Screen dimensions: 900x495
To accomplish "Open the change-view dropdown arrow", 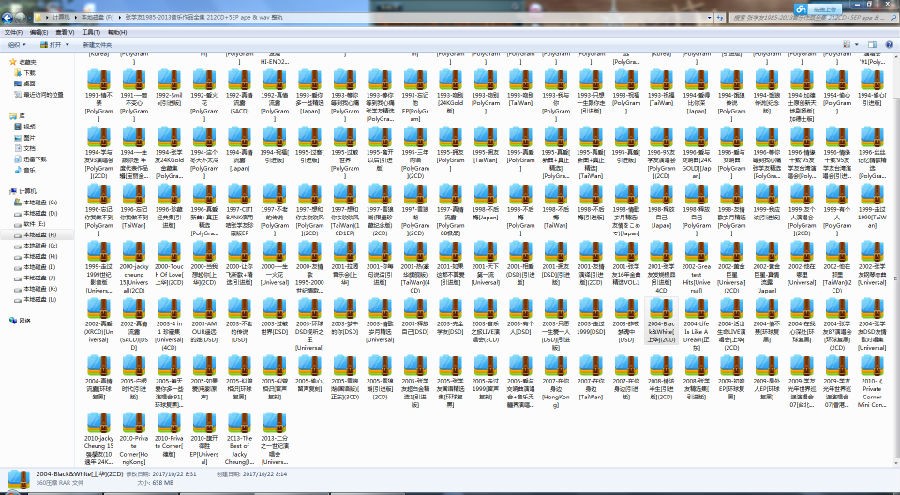I will tap(857, 44).
